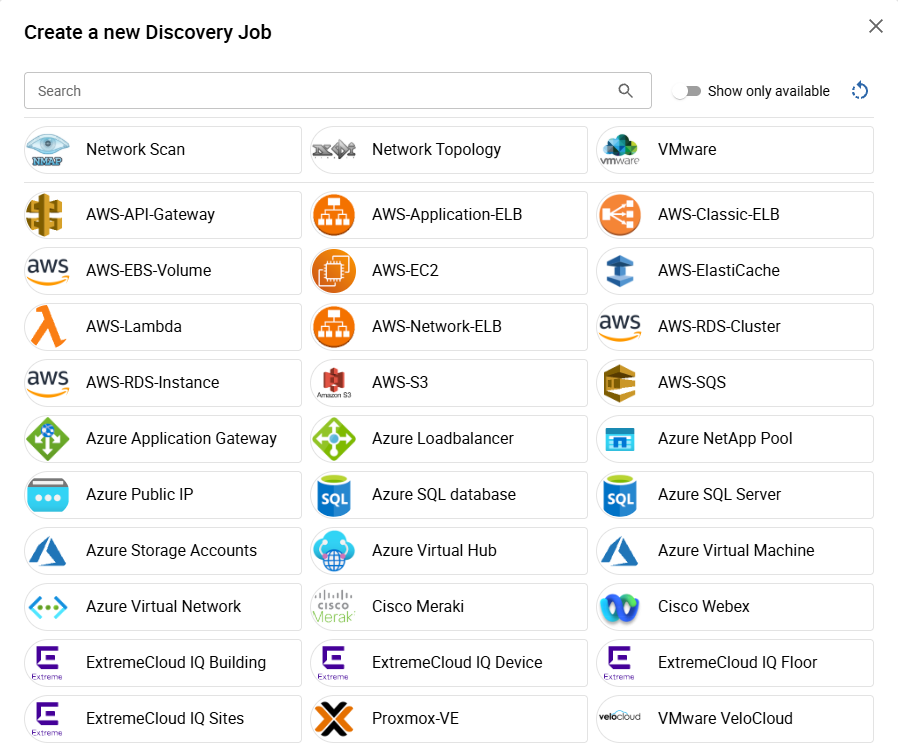This screenshot has width=898, height=745.
Task: Click the AWS-EBS-Volume aws logo
Action: [x=48, y=271]
